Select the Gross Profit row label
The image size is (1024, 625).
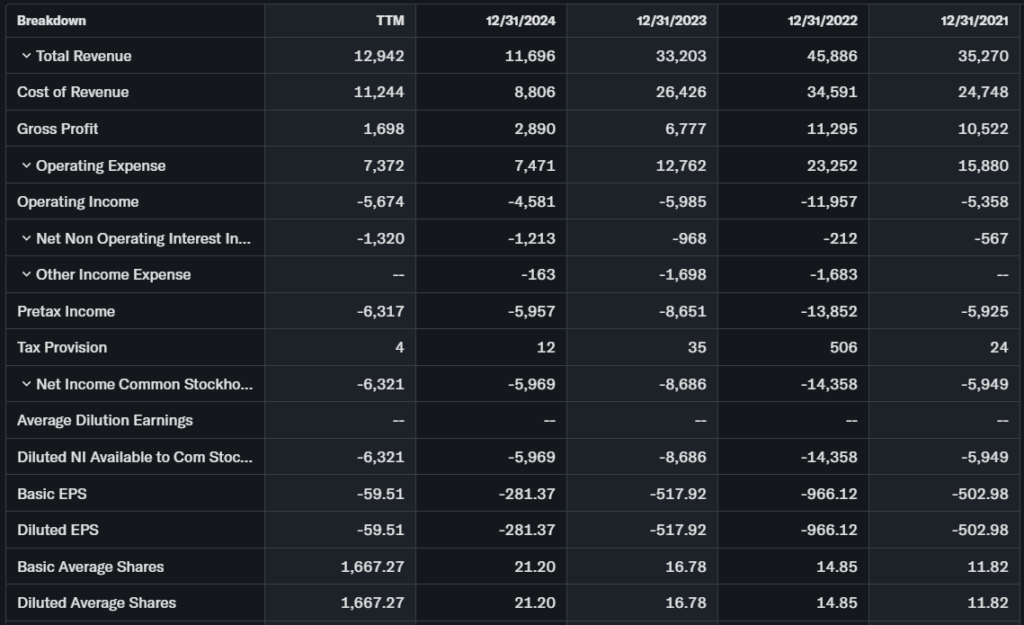pos(58,129)
